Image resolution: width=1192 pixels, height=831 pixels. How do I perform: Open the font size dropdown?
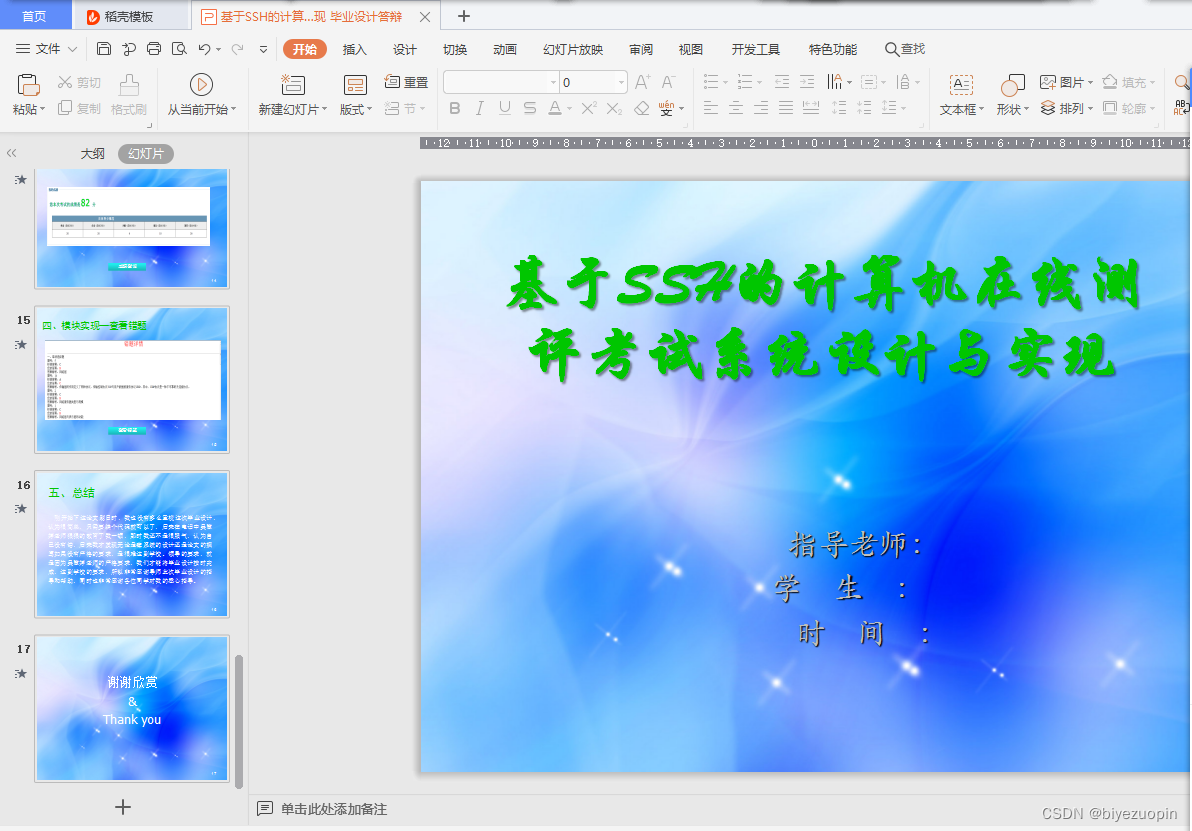pos(623,82)
